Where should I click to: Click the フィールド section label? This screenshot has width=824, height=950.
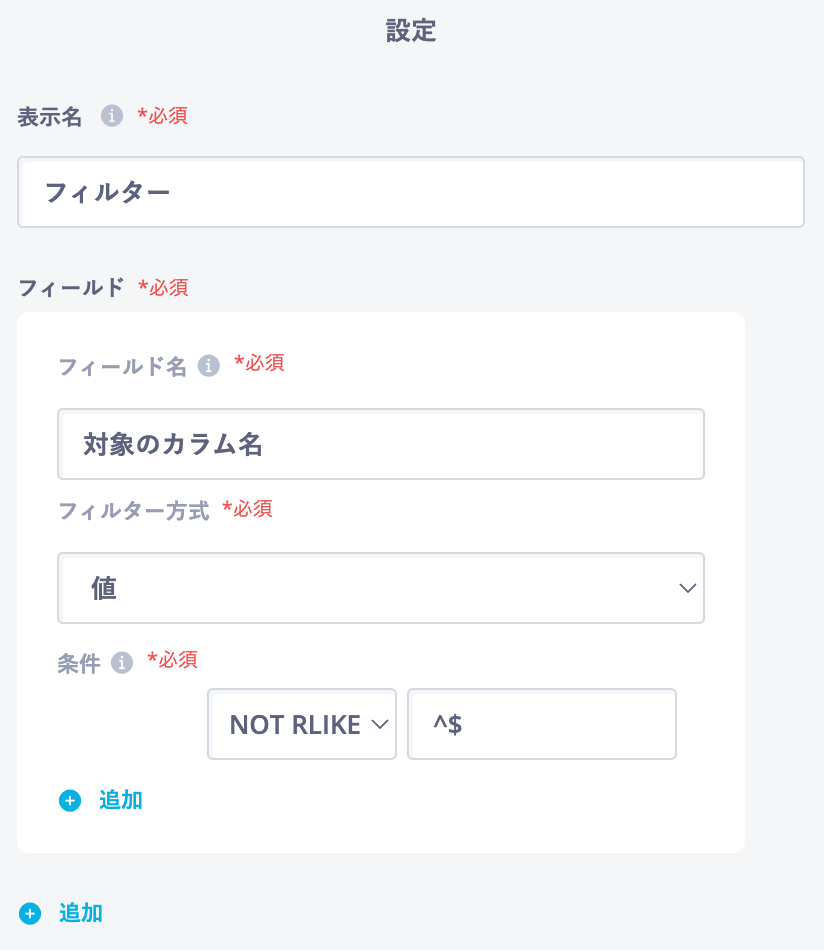pyautogui.click(x=71, y=287)
